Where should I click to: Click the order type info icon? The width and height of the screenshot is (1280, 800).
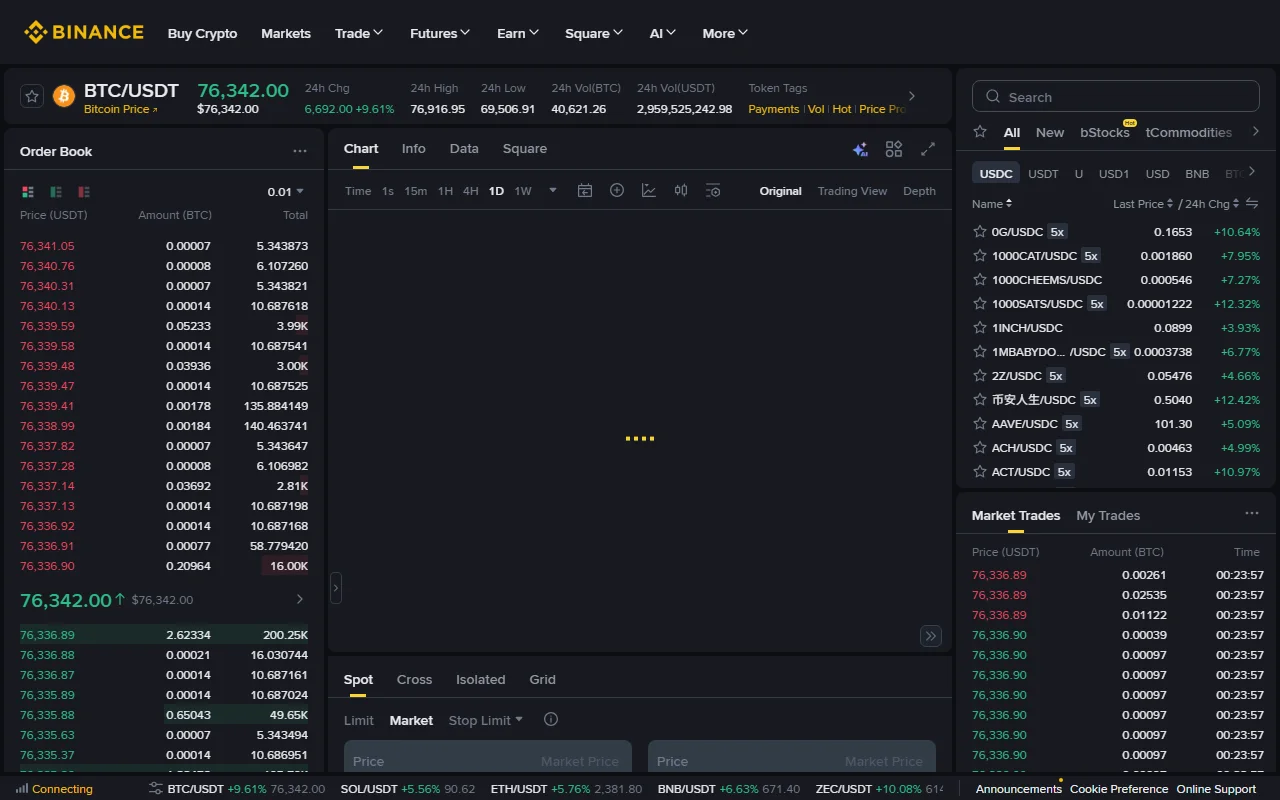[551, 719]
